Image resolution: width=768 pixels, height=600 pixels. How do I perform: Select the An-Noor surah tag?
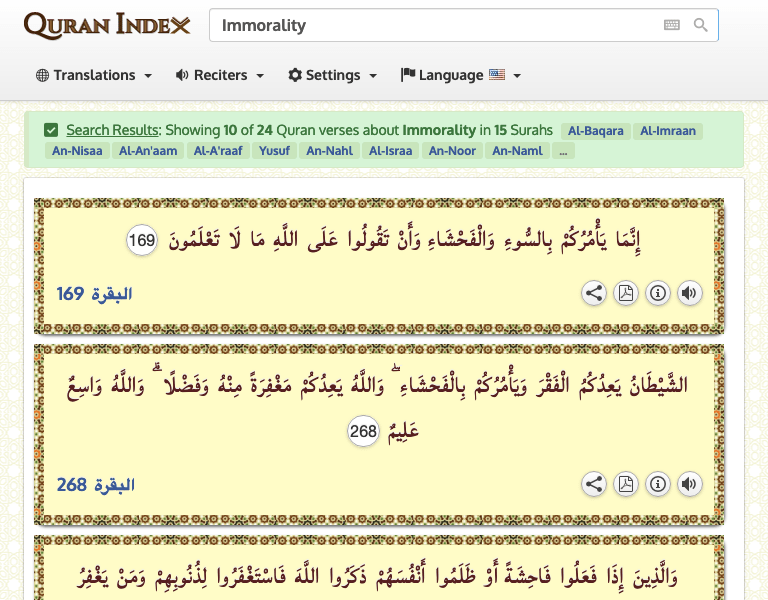[452, 151]
